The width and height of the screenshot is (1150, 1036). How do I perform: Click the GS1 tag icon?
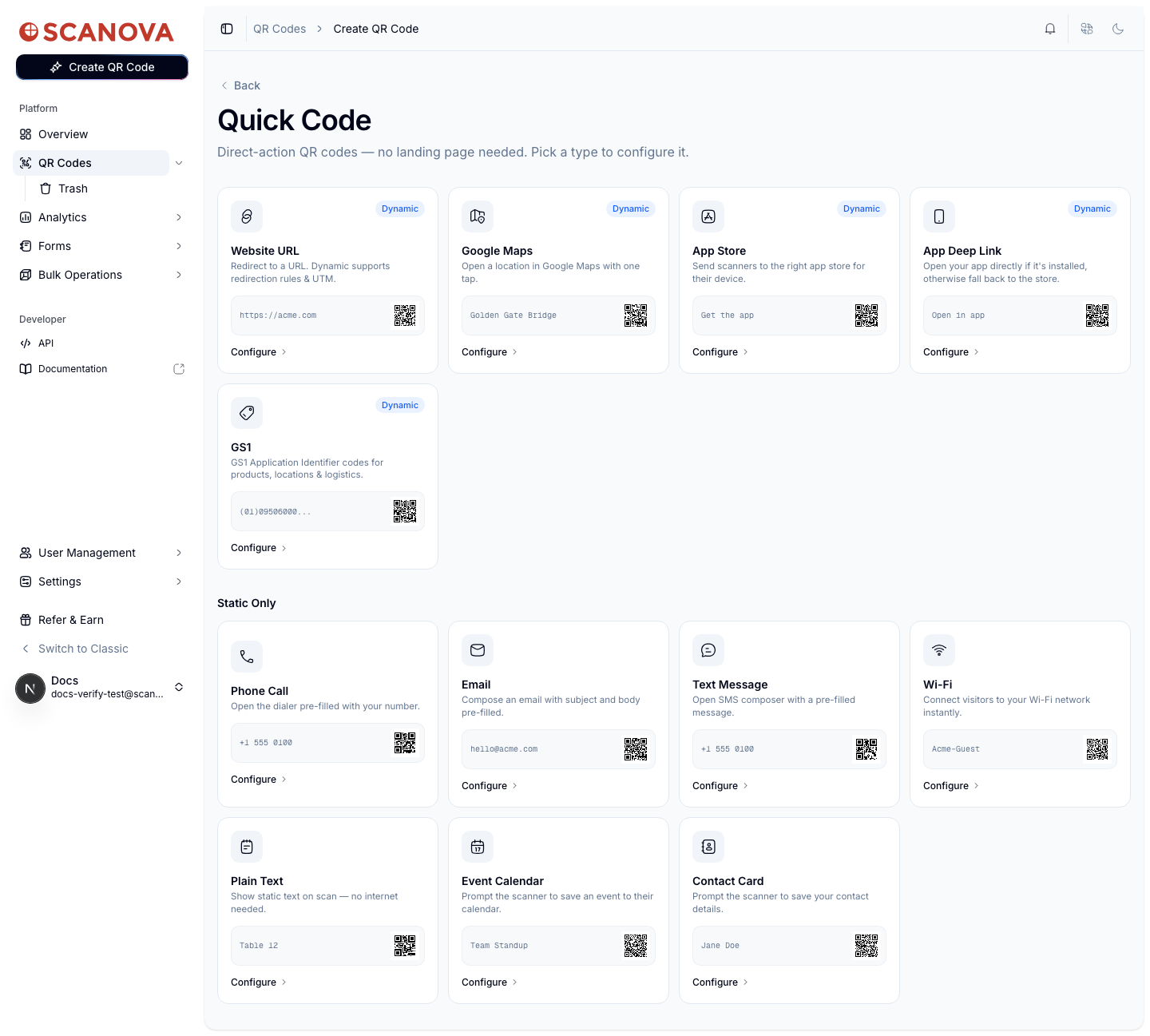click(x=247, y=413)
